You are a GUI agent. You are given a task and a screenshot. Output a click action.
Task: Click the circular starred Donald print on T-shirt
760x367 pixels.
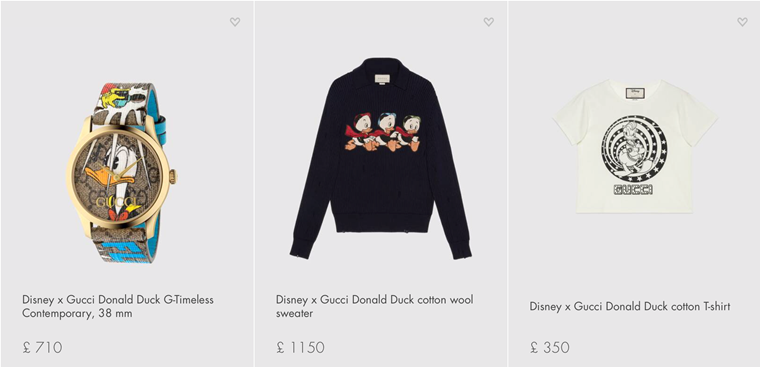click(x=634, y=148)
